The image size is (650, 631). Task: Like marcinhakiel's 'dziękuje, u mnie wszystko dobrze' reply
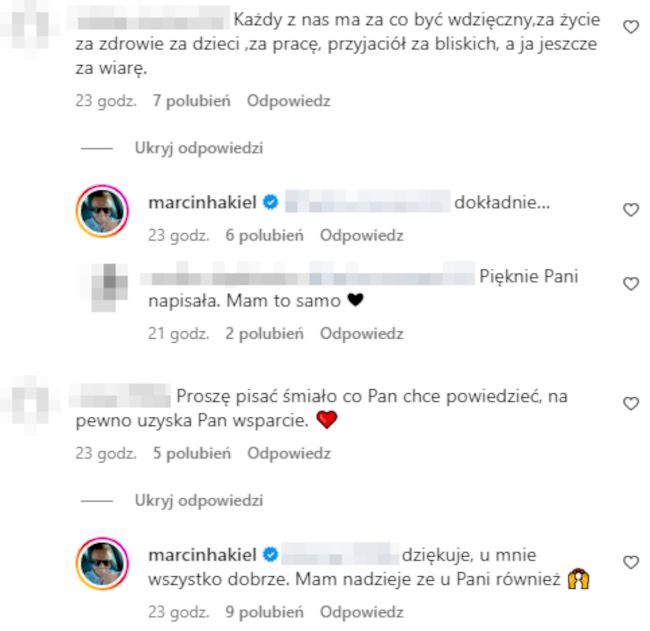631,562
